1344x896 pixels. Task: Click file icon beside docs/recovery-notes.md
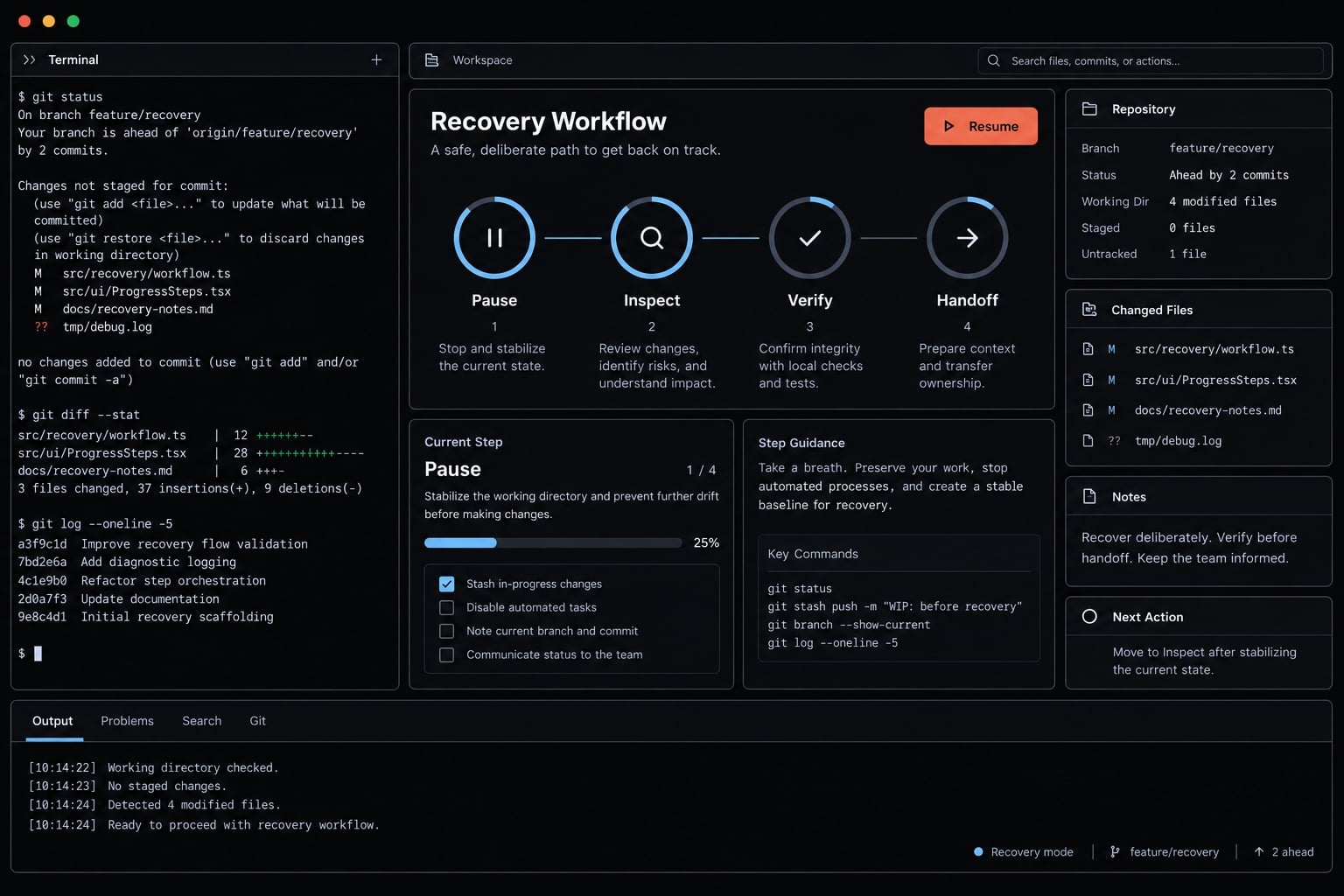click(1088, 410)
